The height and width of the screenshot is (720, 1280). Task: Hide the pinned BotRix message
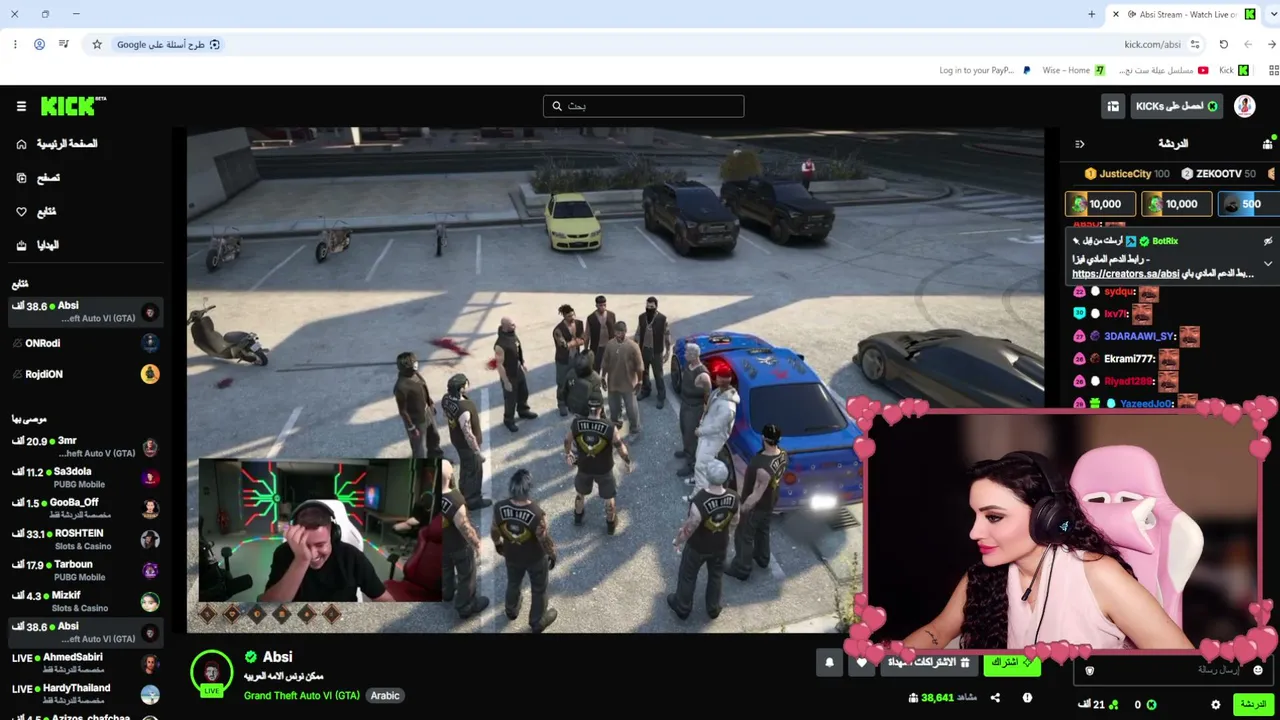tap(1268, 241)
